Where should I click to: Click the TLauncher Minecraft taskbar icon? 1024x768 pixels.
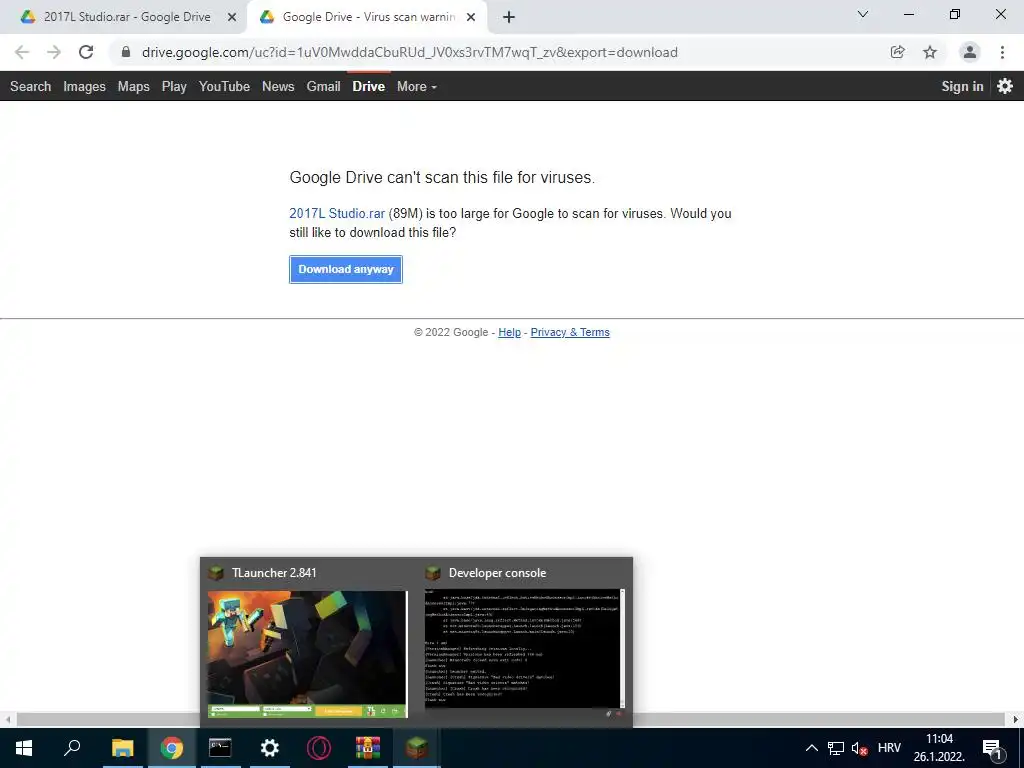point(417,748)
